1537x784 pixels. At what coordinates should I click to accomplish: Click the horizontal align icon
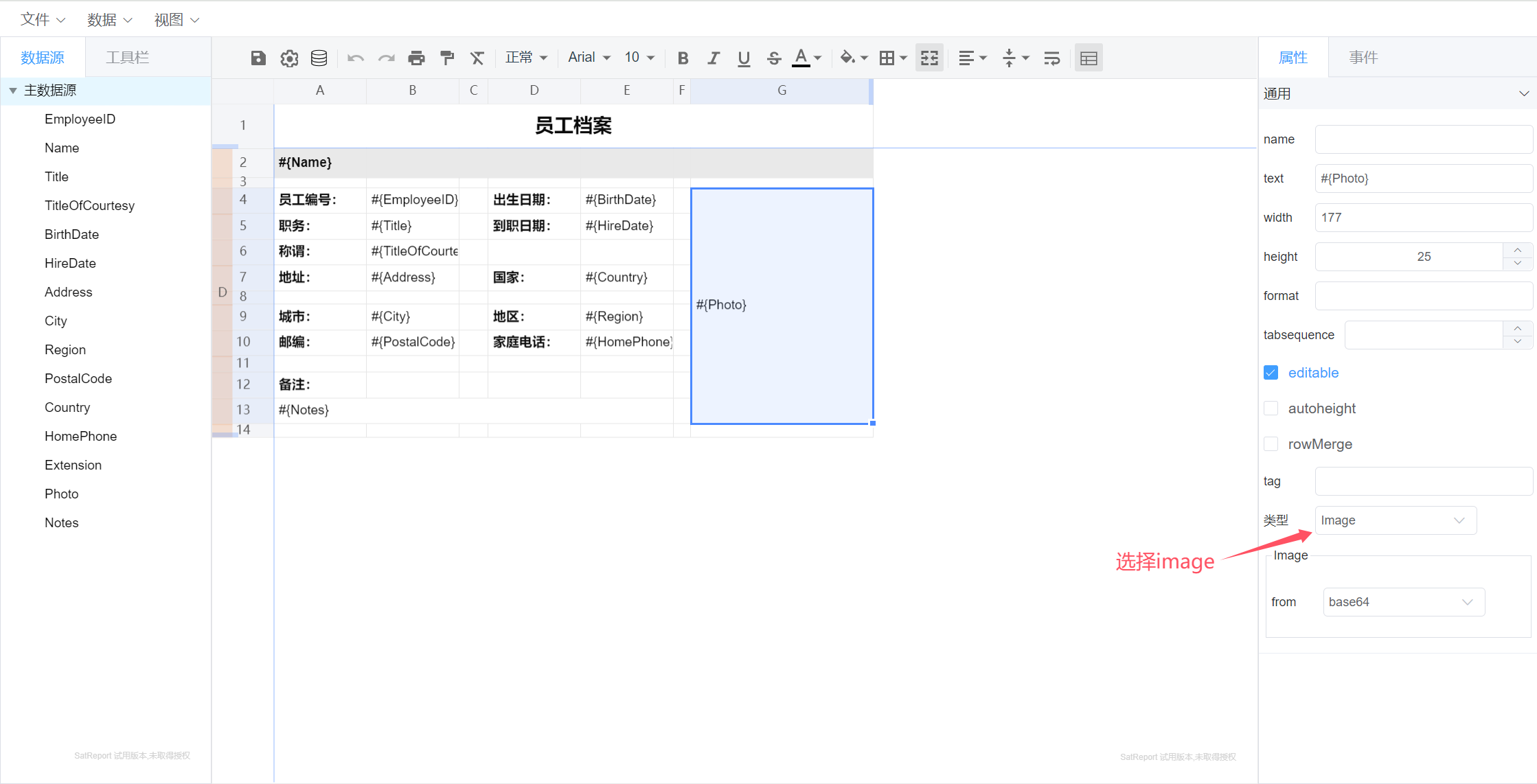966,58
